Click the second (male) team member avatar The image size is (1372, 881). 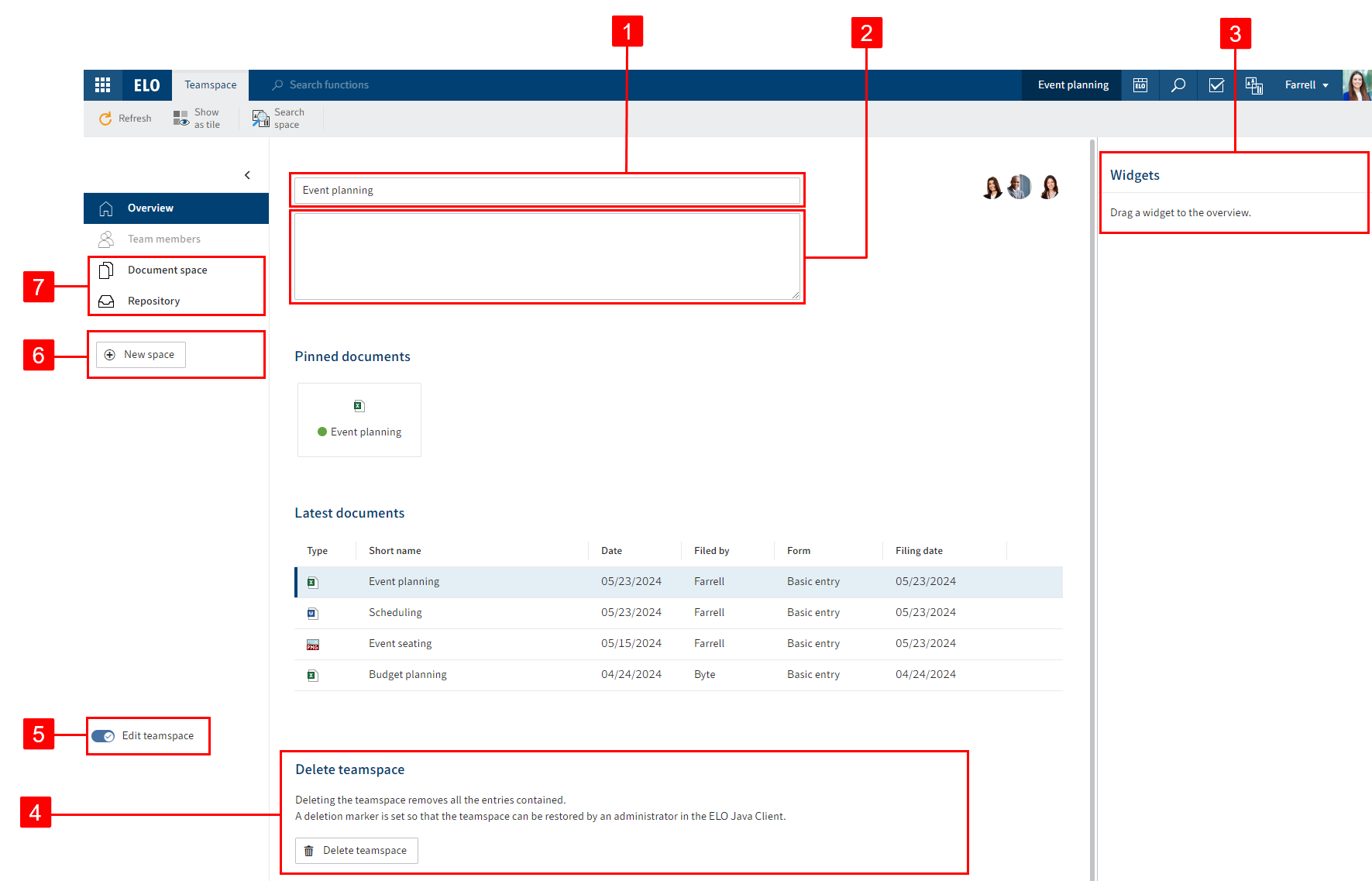1020,187
